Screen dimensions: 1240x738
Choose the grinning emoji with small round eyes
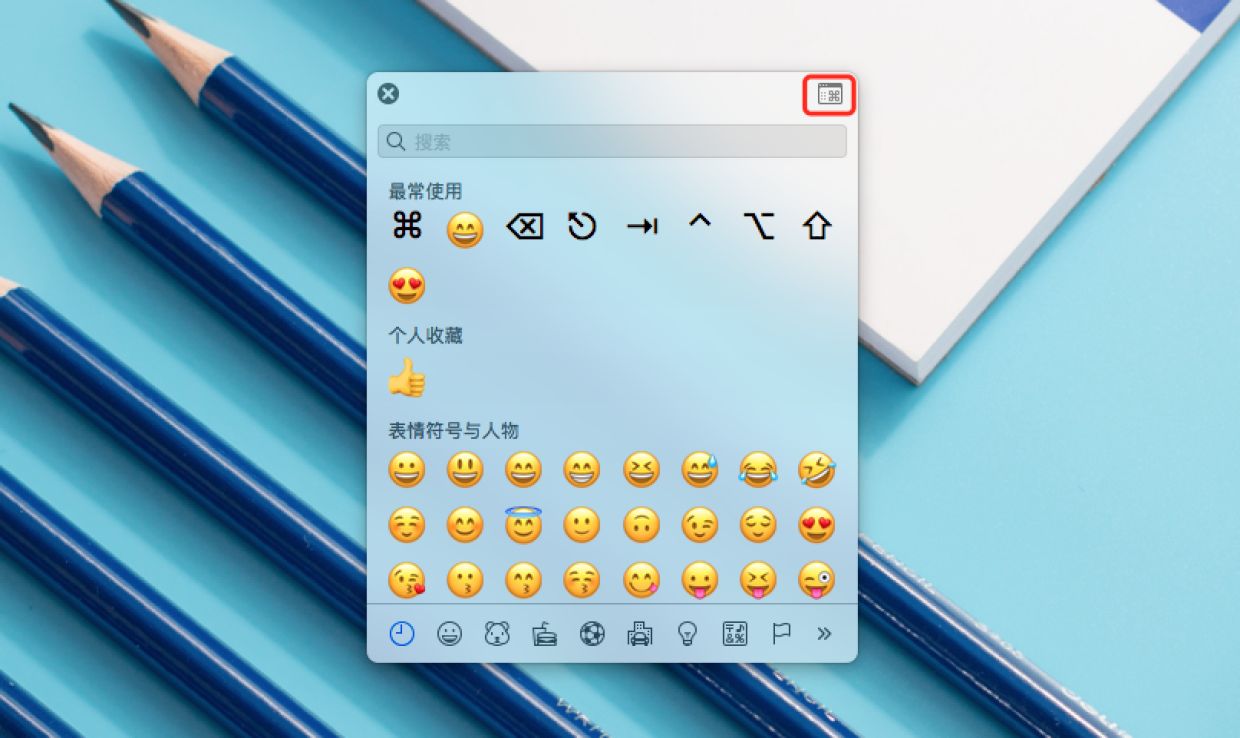[x=407, y=469]
